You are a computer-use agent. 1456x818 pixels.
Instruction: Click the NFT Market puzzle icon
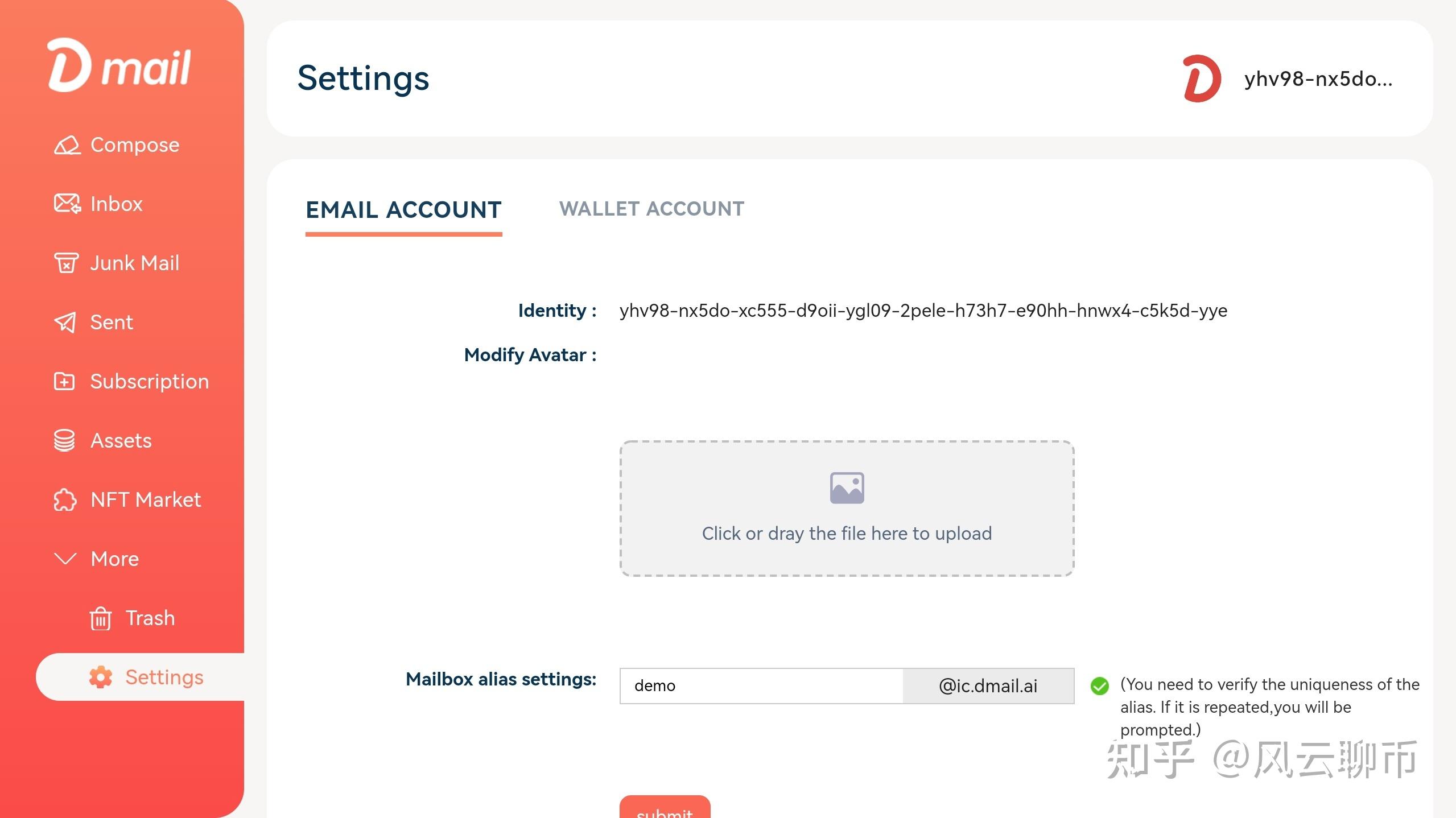tap(65, 499)
